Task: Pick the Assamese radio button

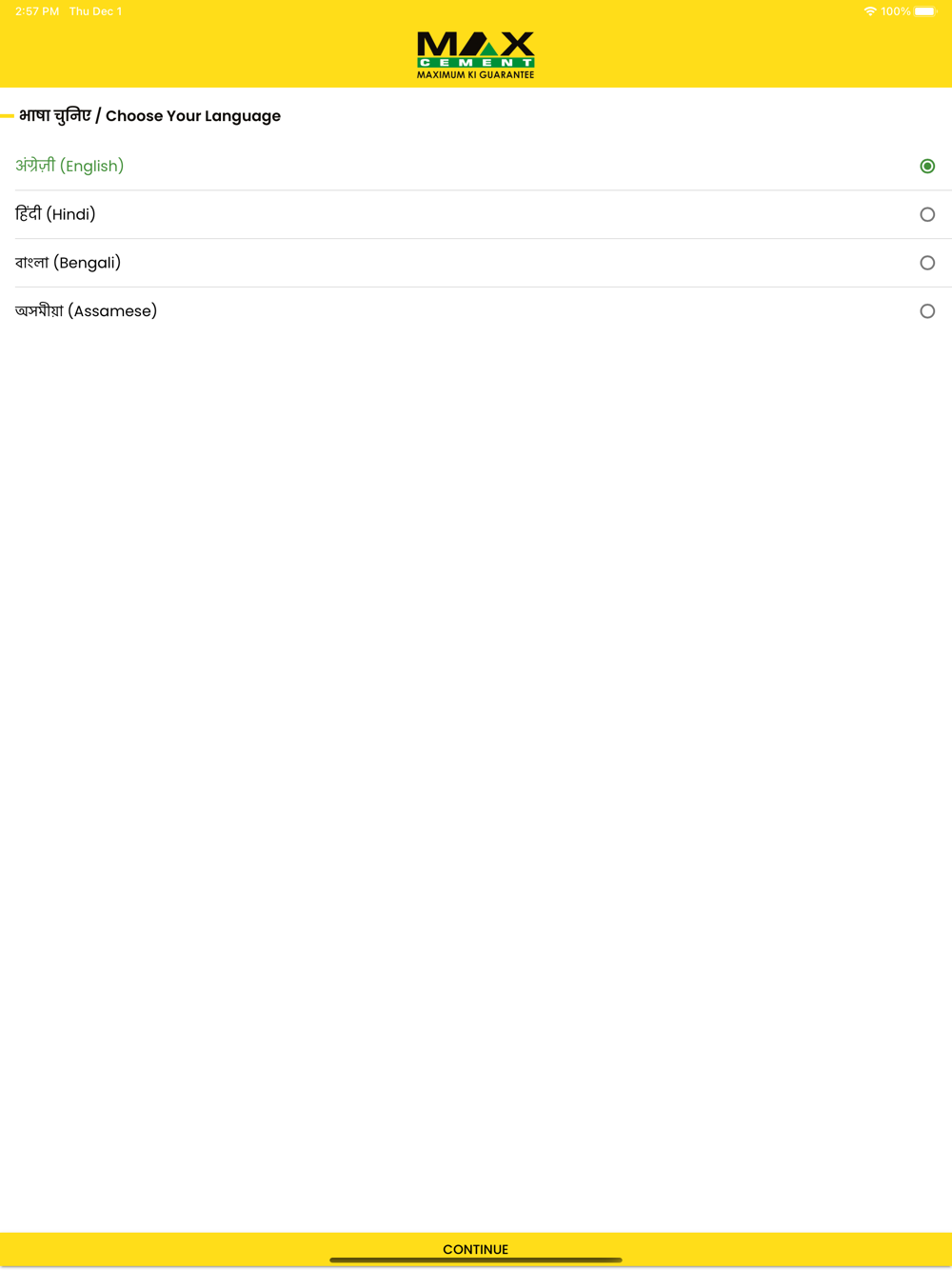Action: pyautogui.click(x=927, y=311)
